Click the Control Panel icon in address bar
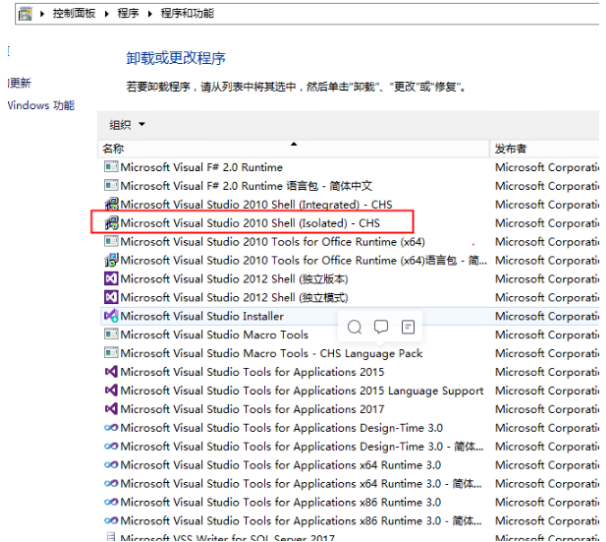Image resolution: width=606 pixels, height=542 pixels. pyautogui.click(x=24, y=14)
